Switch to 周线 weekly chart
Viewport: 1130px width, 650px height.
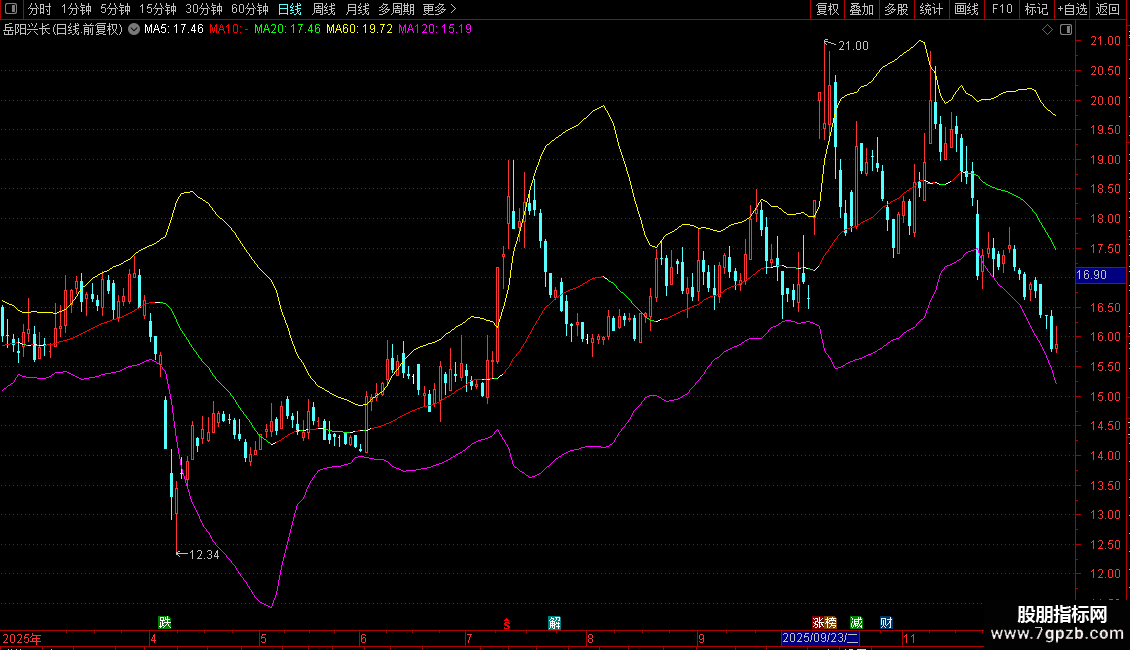pos(324,9)
